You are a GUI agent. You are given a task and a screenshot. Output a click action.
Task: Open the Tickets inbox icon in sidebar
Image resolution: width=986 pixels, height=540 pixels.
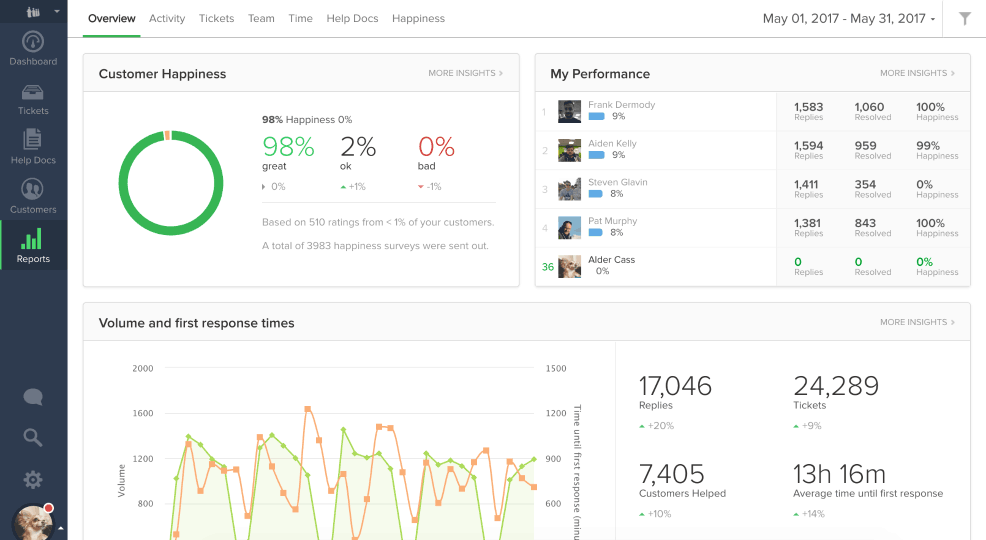[x=33, y=93]
